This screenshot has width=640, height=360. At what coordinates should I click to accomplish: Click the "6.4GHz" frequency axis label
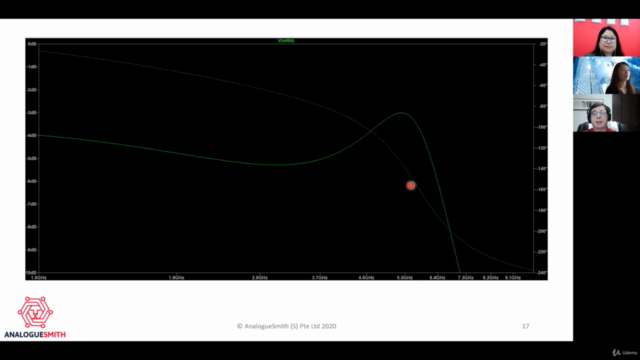pyautogui.click(x=437, y=278)
